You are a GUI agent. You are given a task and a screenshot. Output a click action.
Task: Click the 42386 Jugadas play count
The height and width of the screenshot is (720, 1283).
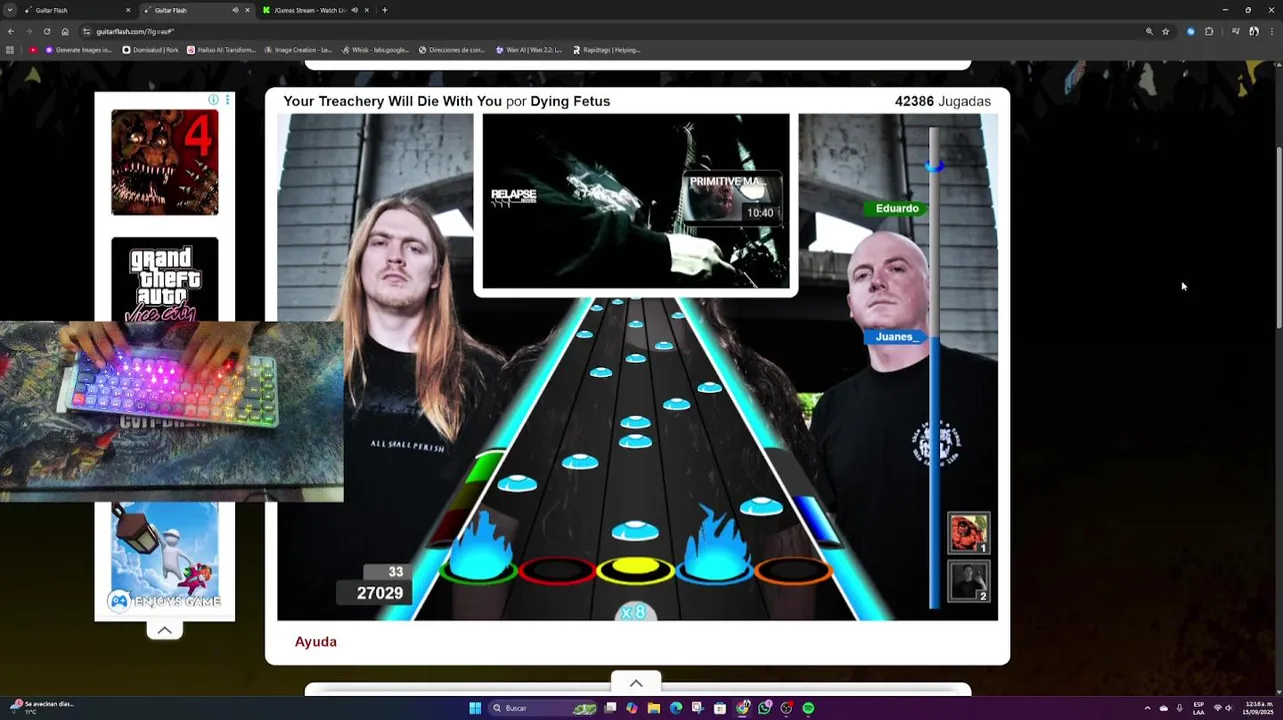click(943, 101)
